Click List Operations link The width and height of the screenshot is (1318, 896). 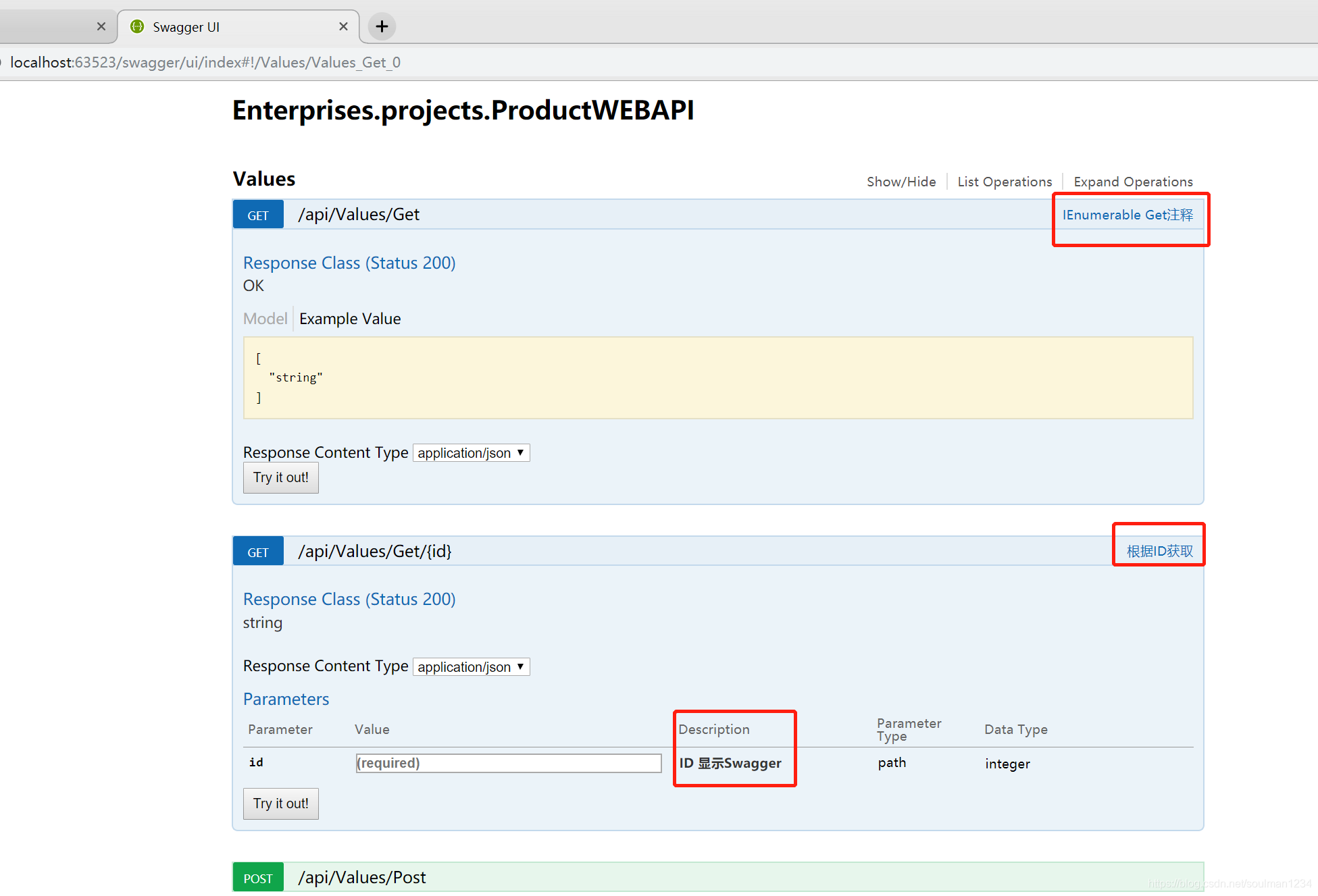point(1005,182)
